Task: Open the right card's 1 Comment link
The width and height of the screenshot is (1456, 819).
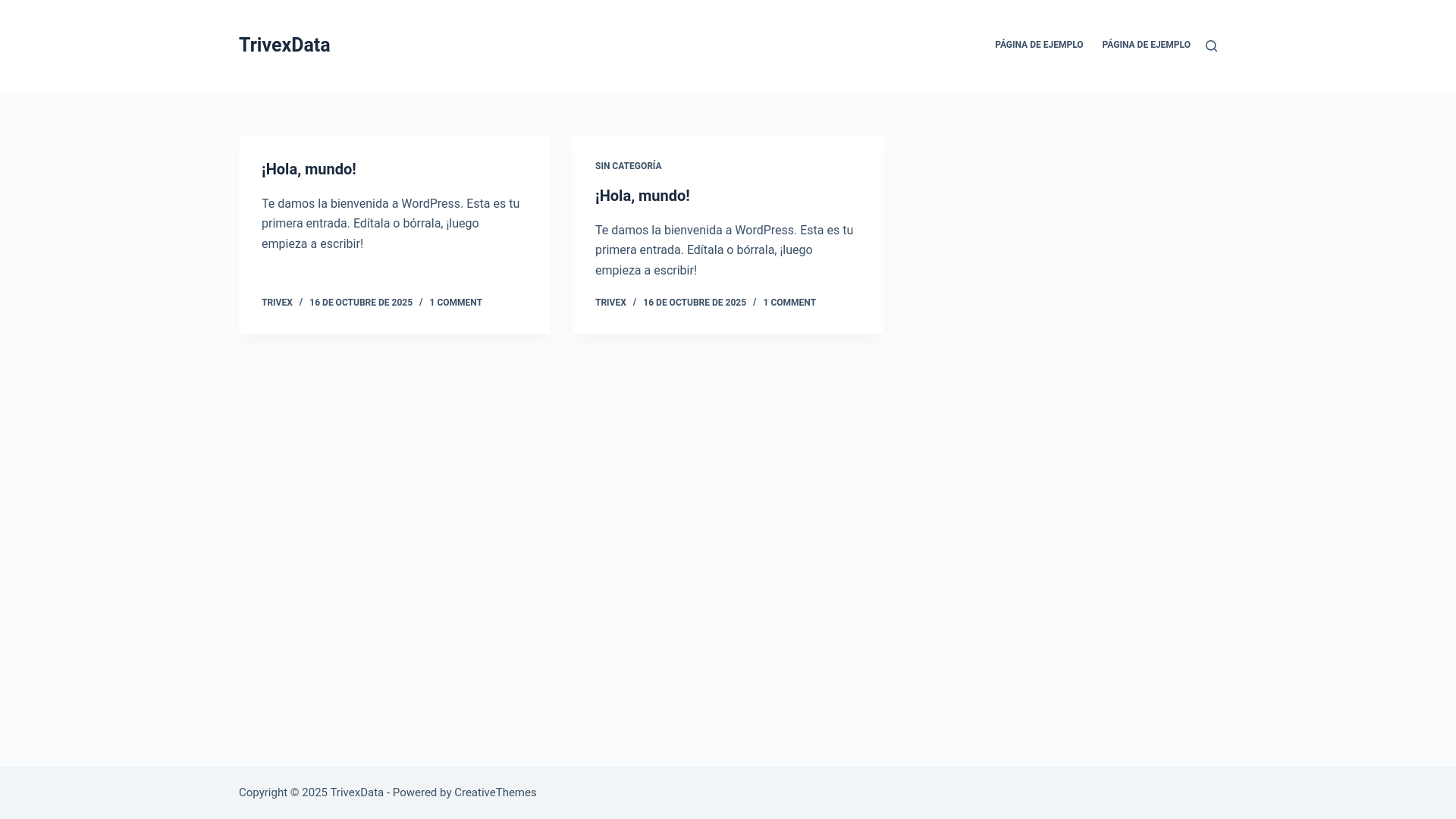Action: 789,303
